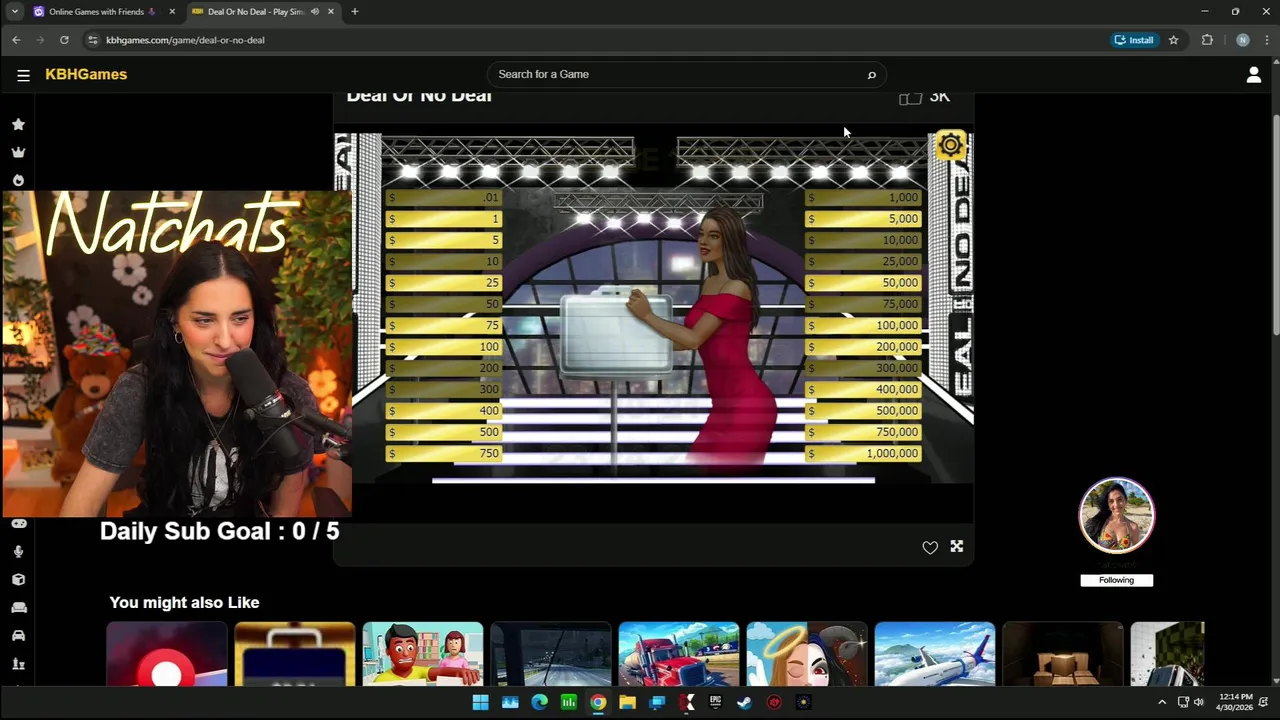Viewport: 1280px width, 720px height.
Task: Close the Online Games with Friends tab
Action: [172, 12]
